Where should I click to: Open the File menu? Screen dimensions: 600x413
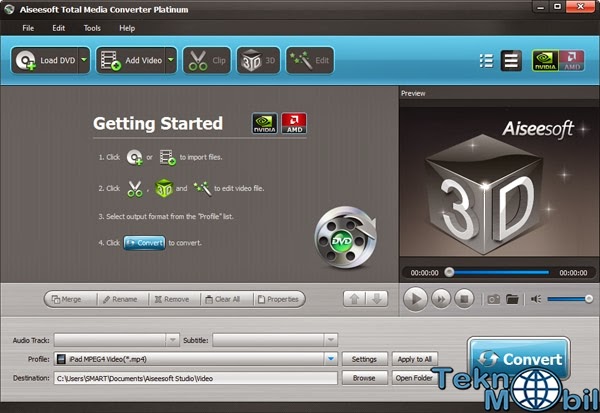(28, 28)
